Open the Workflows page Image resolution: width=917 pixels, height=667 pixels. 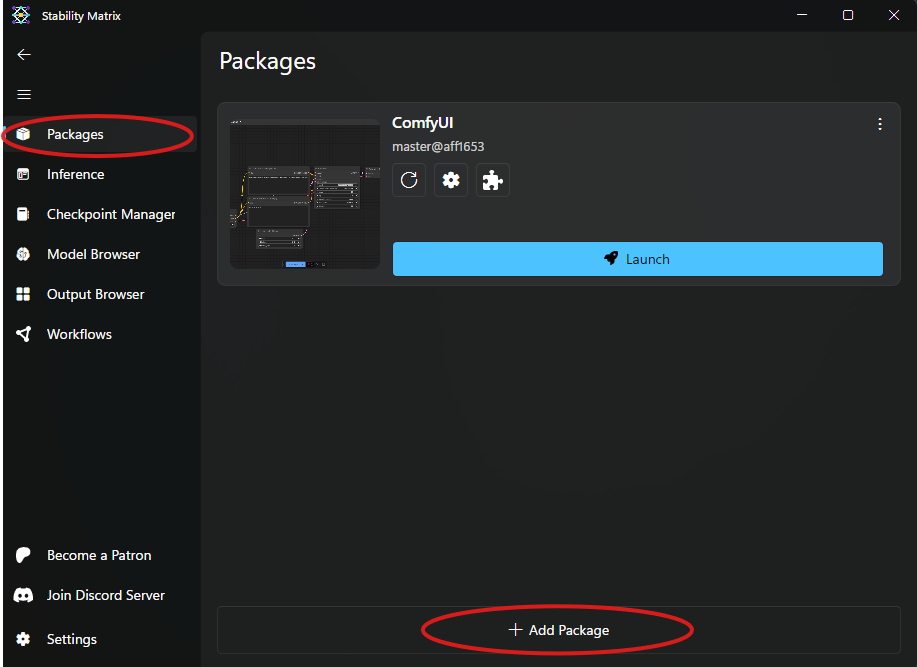(x=101, y=334)
